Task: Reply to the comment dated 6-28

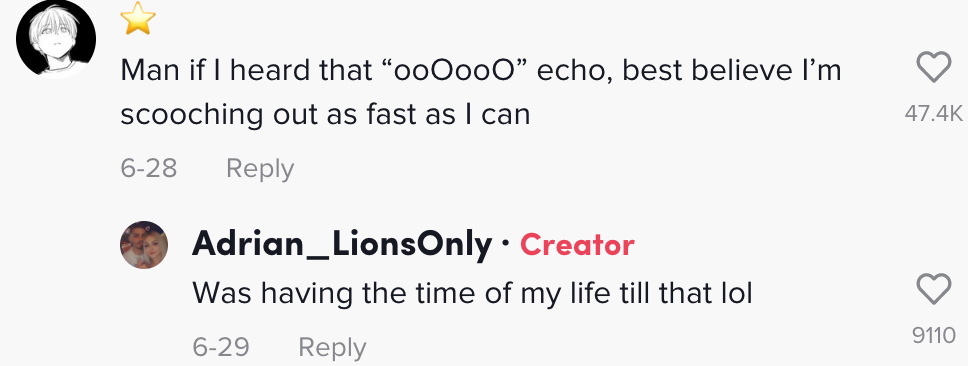Action: coord(260,168)
